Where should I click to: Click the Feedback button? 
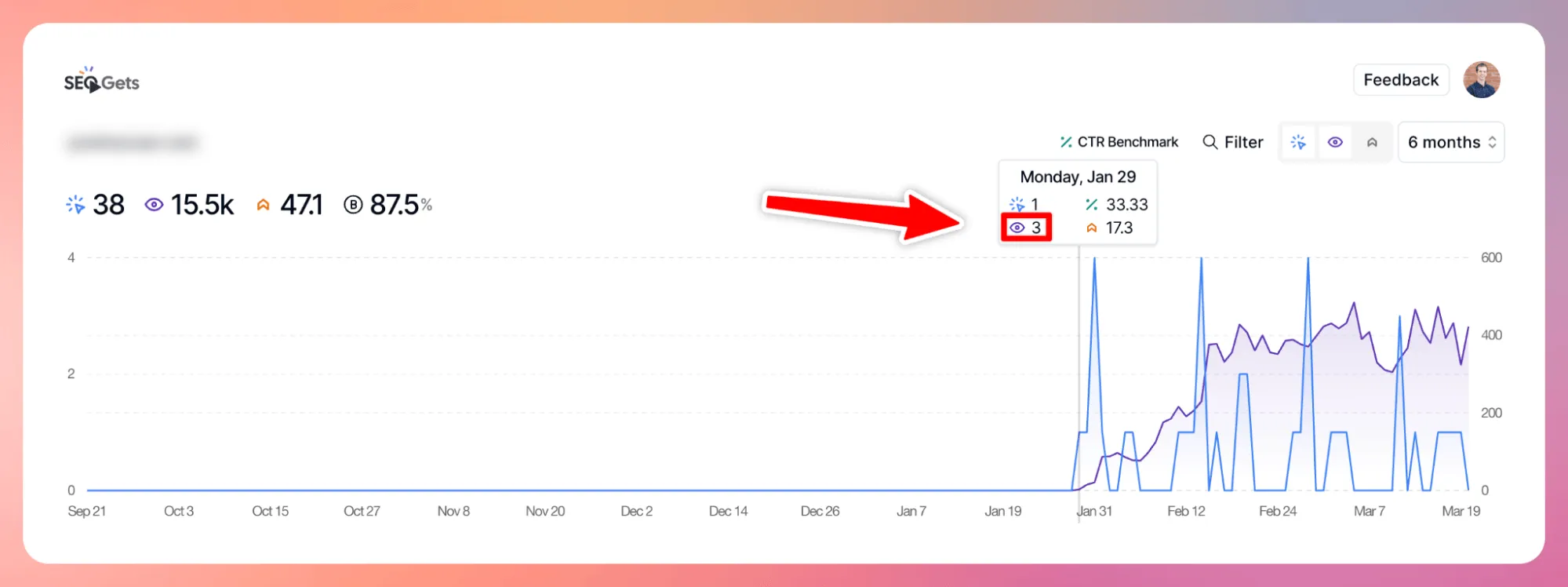tap(1400, 80)
